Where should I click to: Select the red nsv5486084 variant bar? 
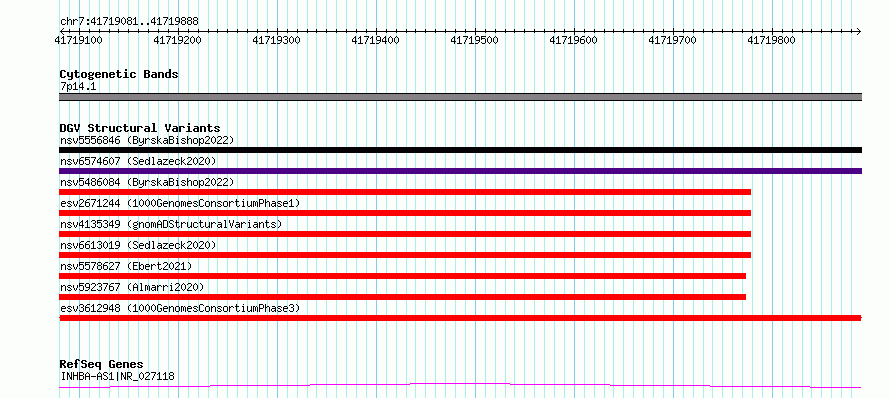point(405,192)
